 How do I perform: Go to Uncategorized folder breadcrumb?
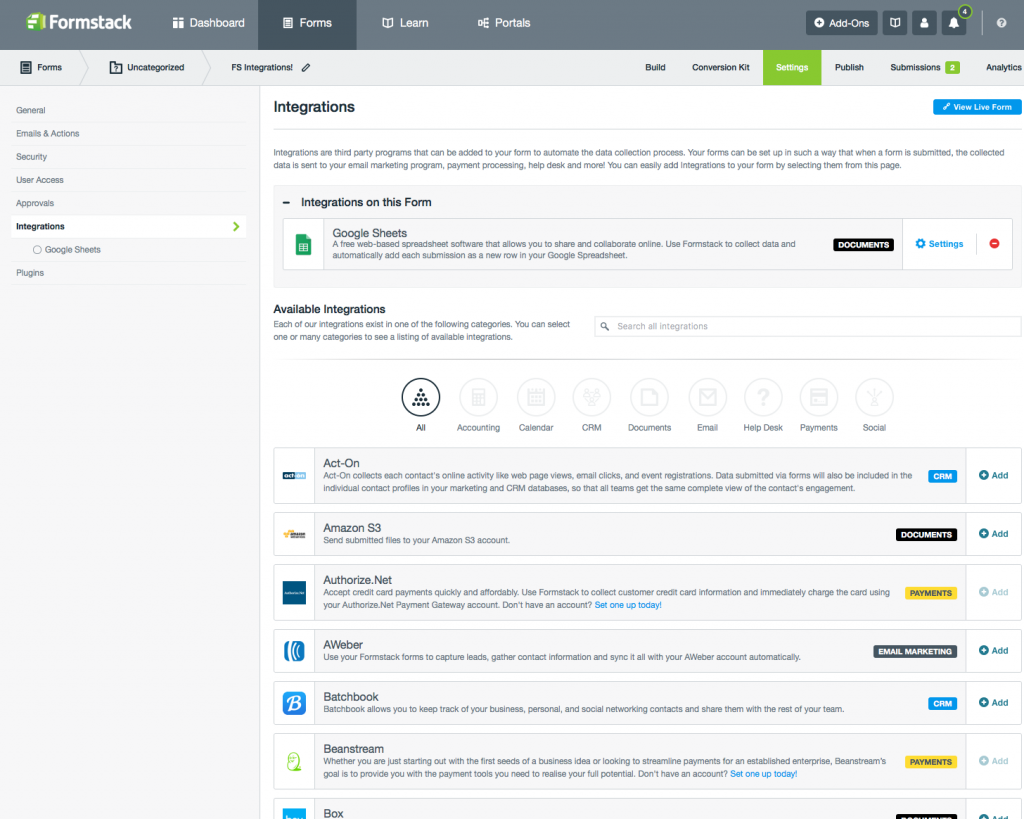(147, 67)
